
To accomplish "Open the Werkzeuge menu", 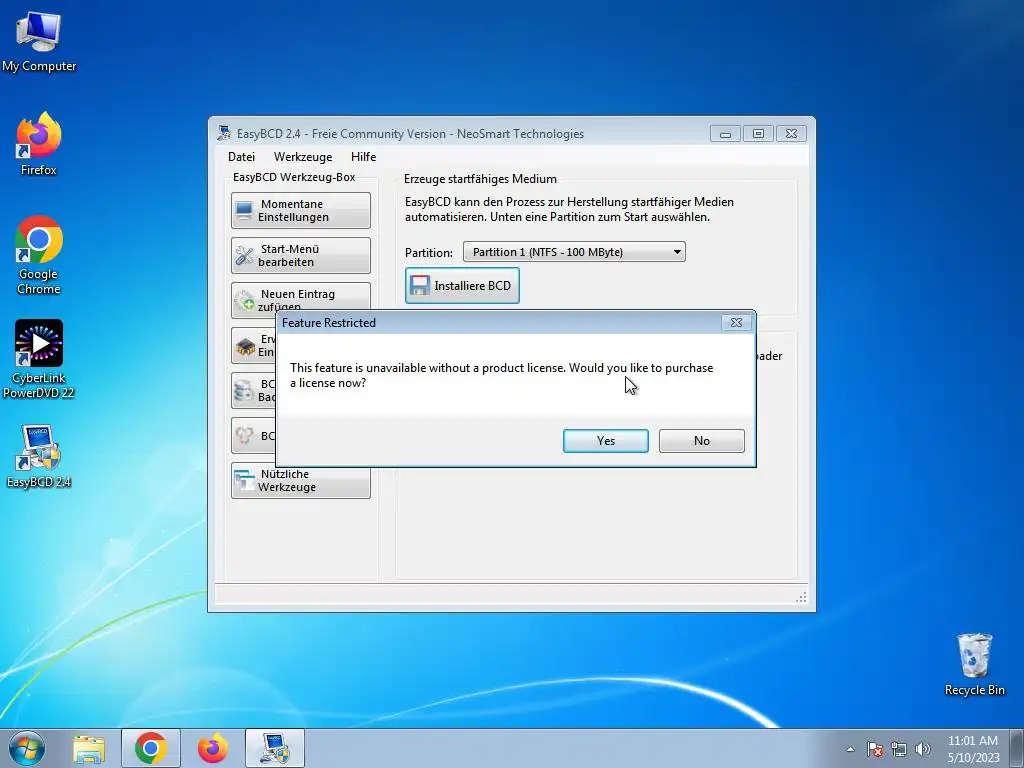I will [x=302, y=157].
